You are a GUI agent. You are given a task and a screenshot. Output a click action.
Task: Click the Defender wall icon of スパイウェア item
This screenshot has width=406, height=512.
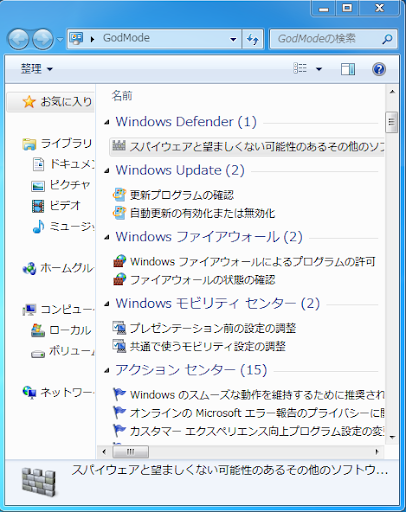tap(119, 146)
